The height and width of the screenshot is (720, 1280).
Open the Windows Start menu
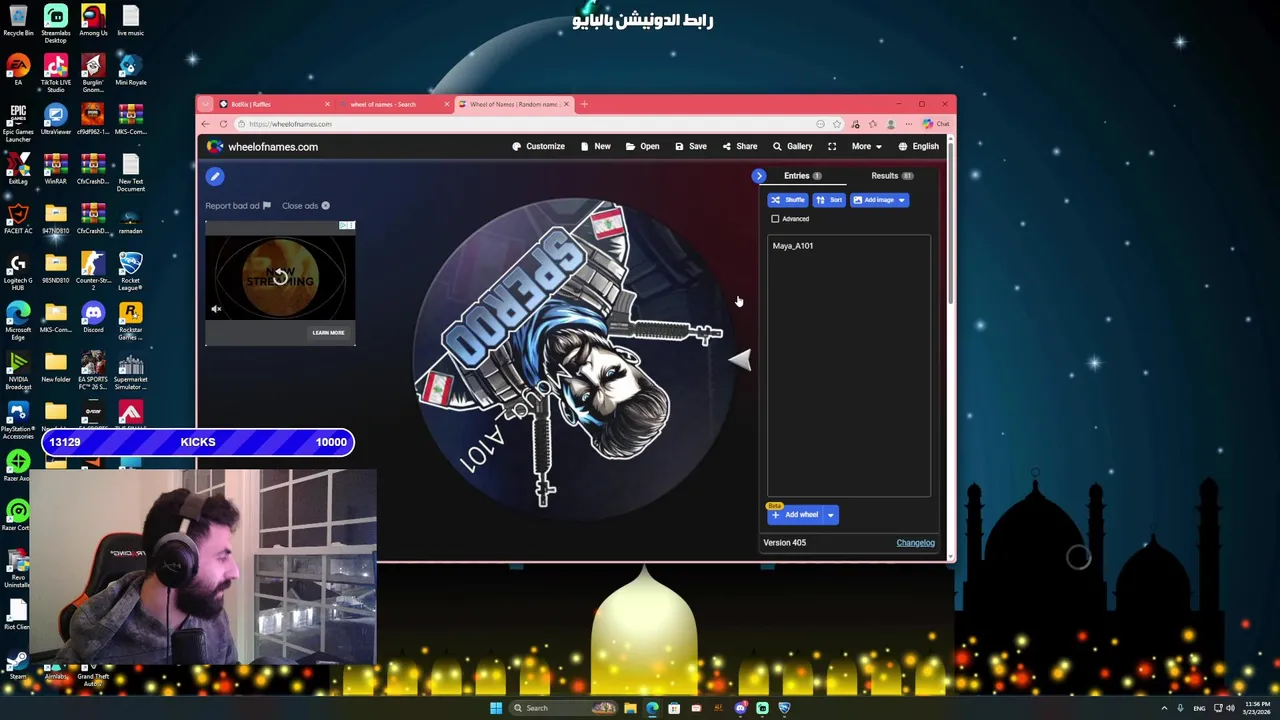tap(496, 708)
